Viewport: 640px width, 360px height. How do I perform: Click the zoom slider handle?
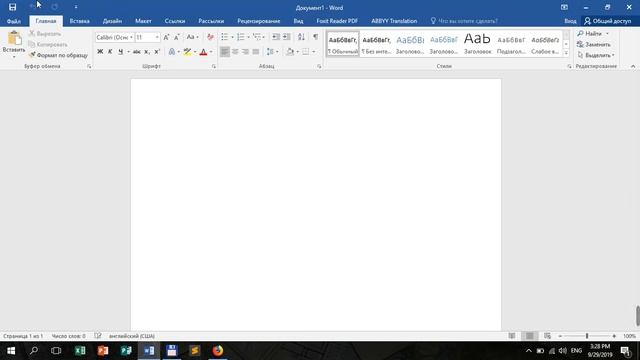[587, 336]
